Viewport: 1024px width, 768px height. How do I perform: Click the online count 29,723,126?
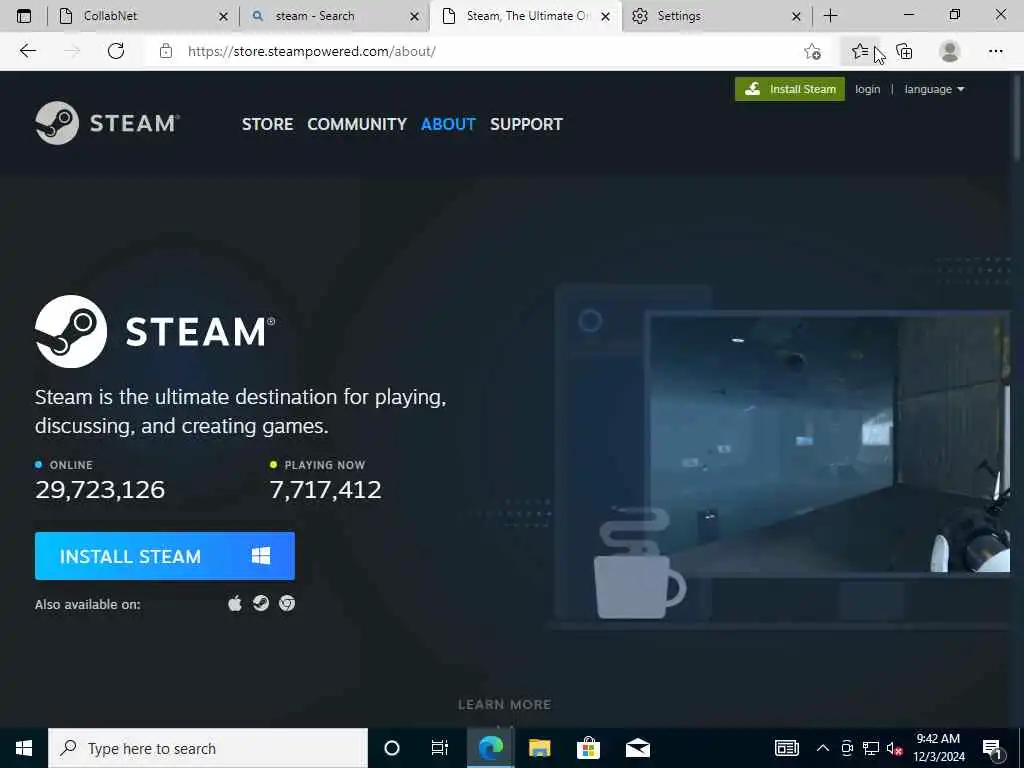(100, 490)
